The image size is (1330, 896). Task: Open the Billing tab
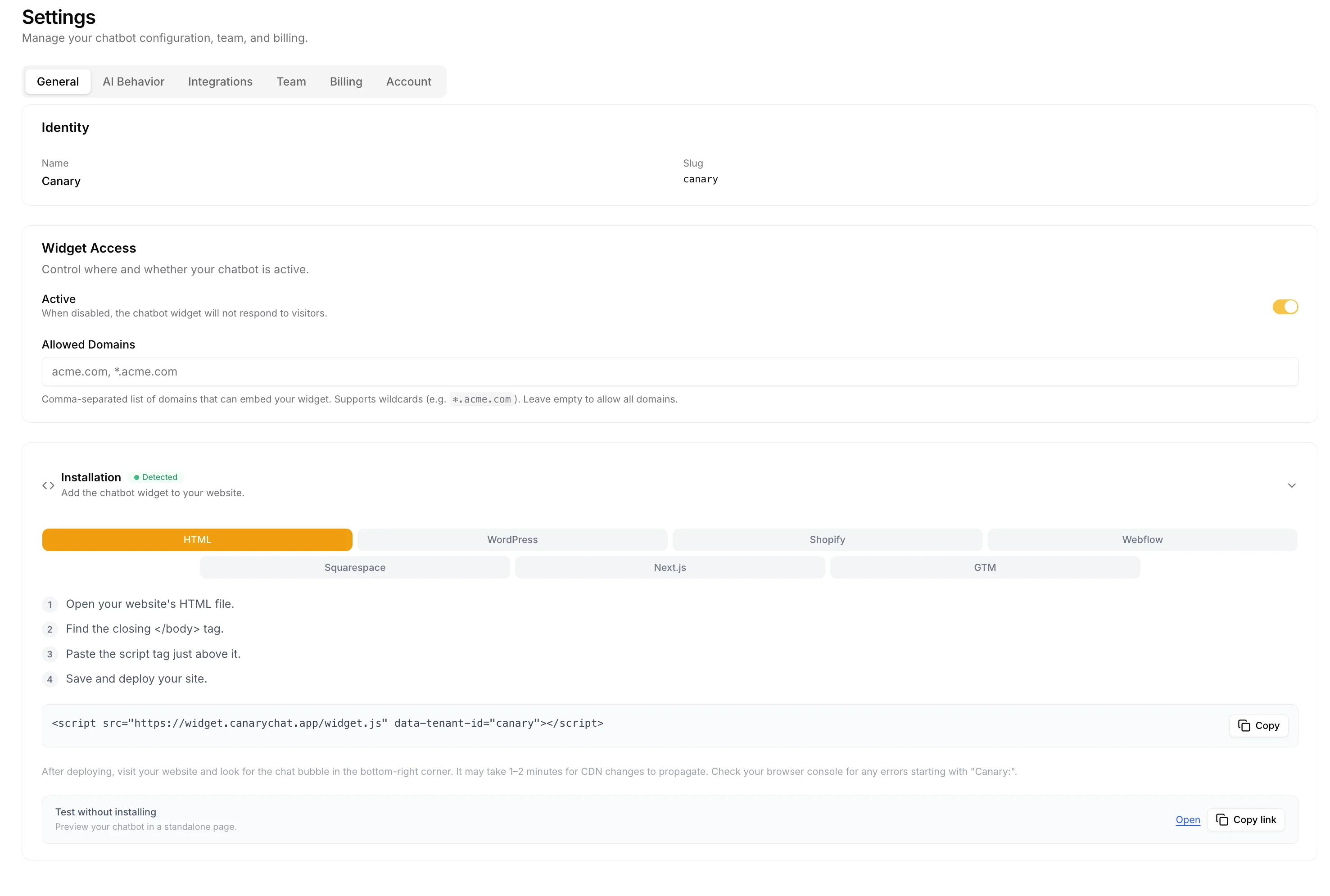[x=346, y=81]
